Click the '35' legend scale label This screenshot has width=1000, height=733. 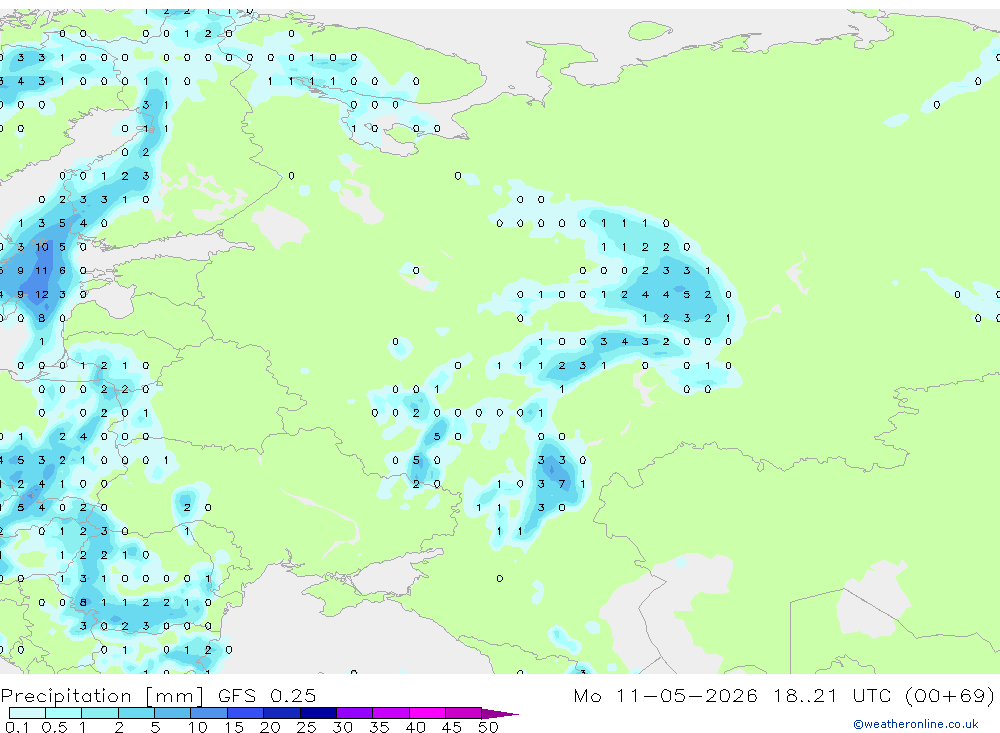pos(379,727)
